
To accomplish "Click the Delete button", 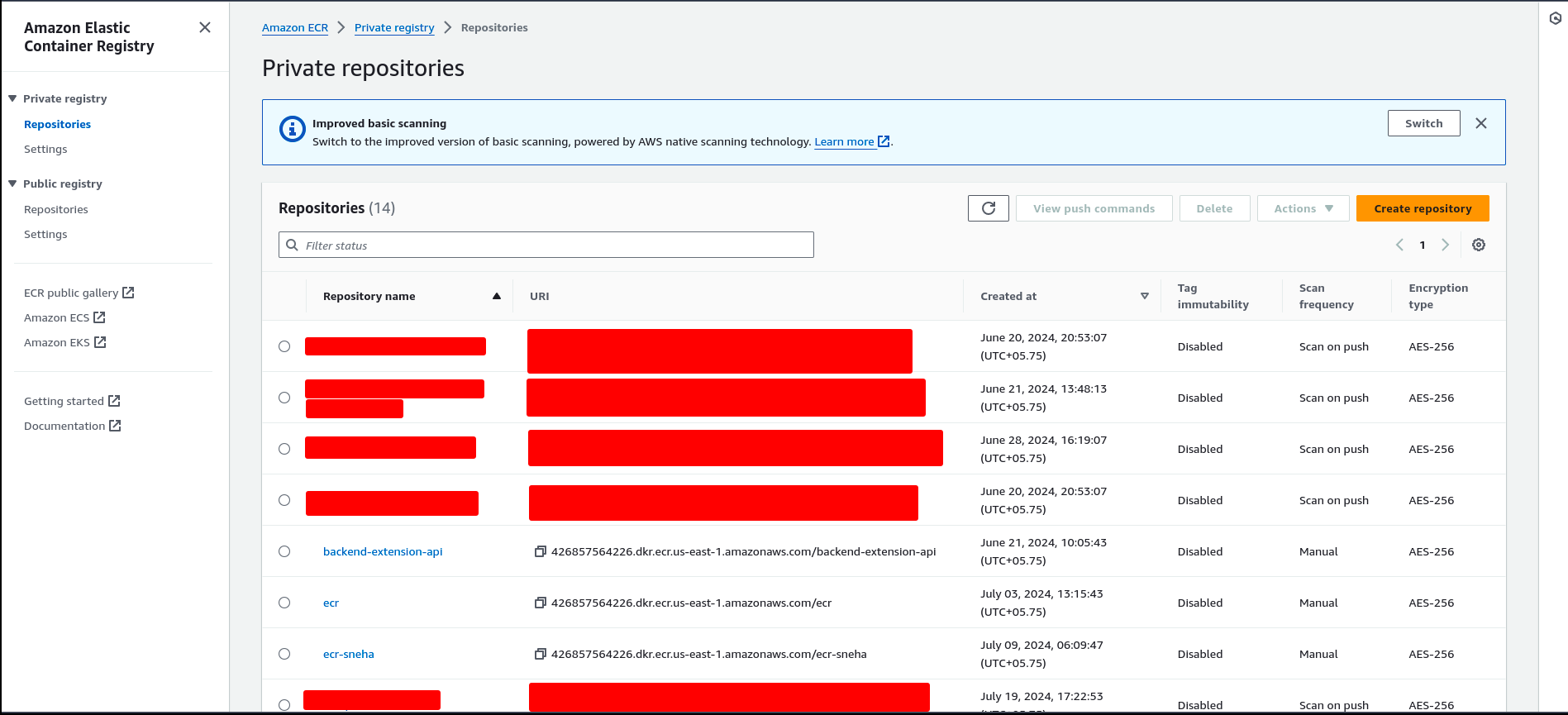I will [x=1214, y=208].
